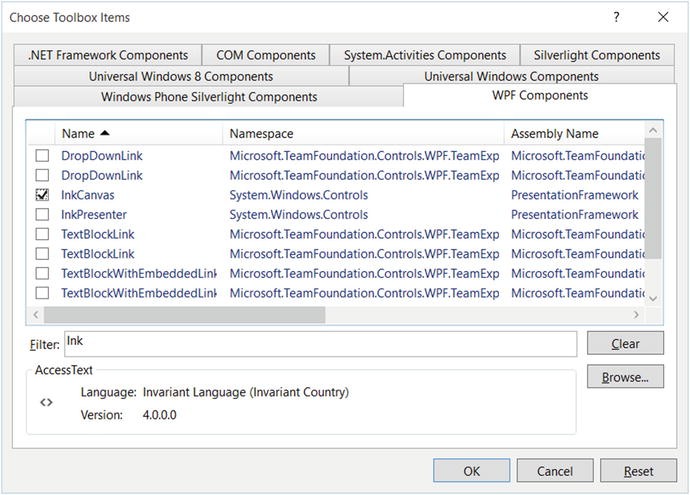The width and height of the screenshot is (690, 495).
Task: Sort by the Namespace column header
Action: [363, 133]
